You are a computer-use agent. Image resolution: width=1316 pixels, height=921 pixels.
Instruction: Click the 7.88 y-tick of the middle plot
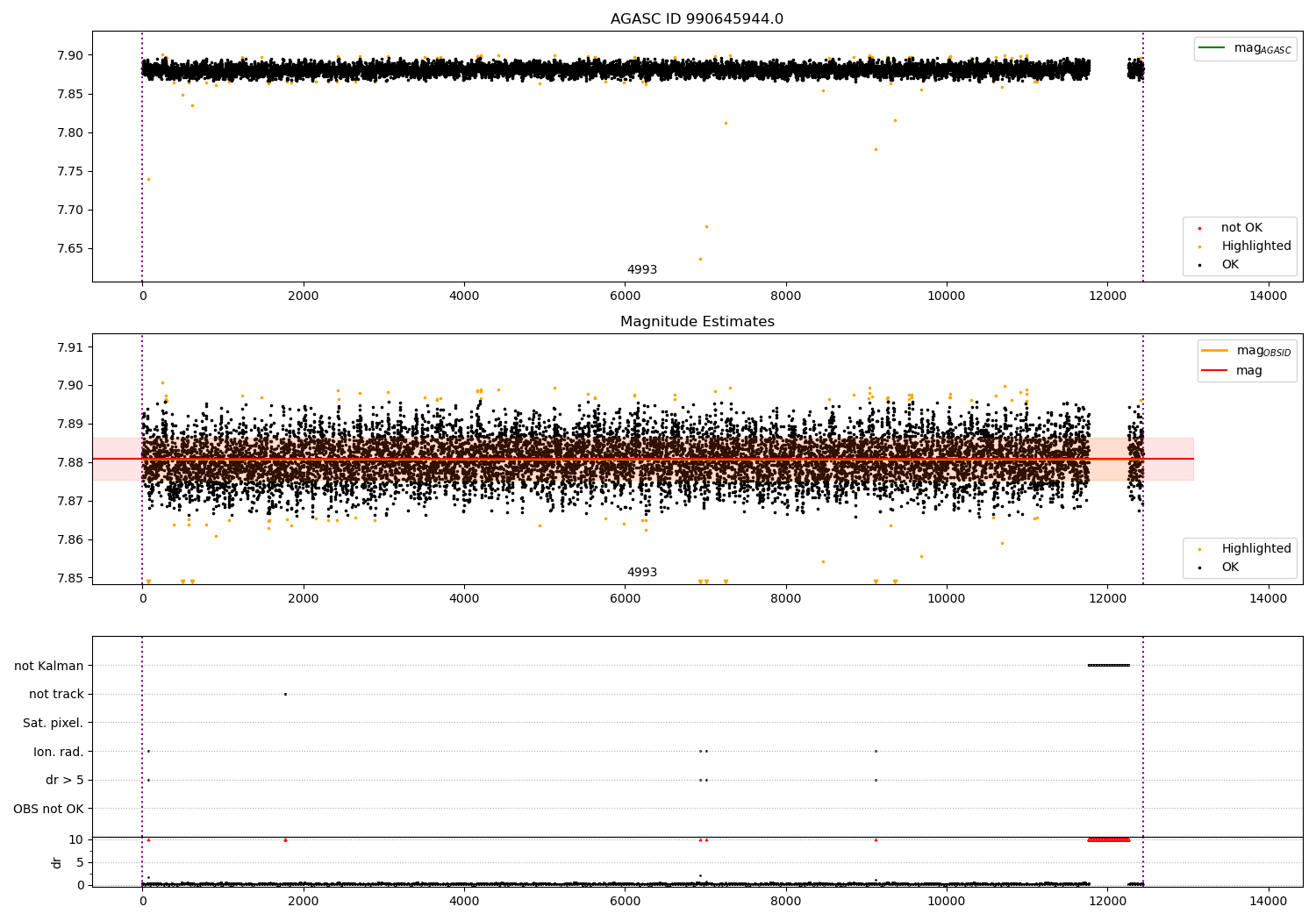69,463
